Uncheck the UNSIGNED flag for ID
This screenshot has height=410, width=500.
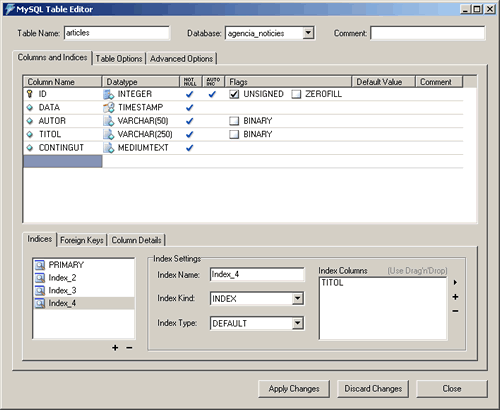coord(234,94)
